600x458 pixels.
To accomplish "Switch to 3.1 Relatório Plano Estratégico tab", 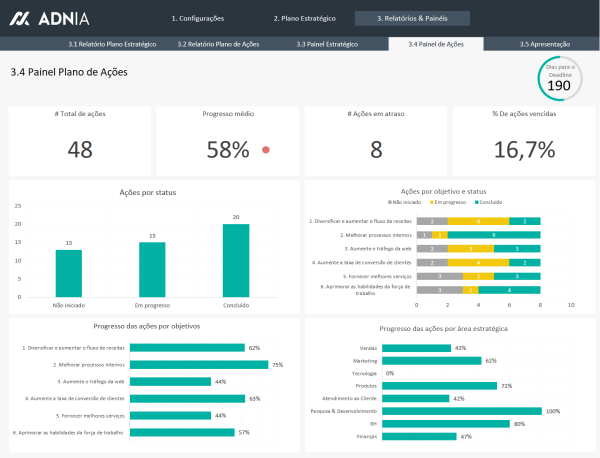I will [112, 45].
